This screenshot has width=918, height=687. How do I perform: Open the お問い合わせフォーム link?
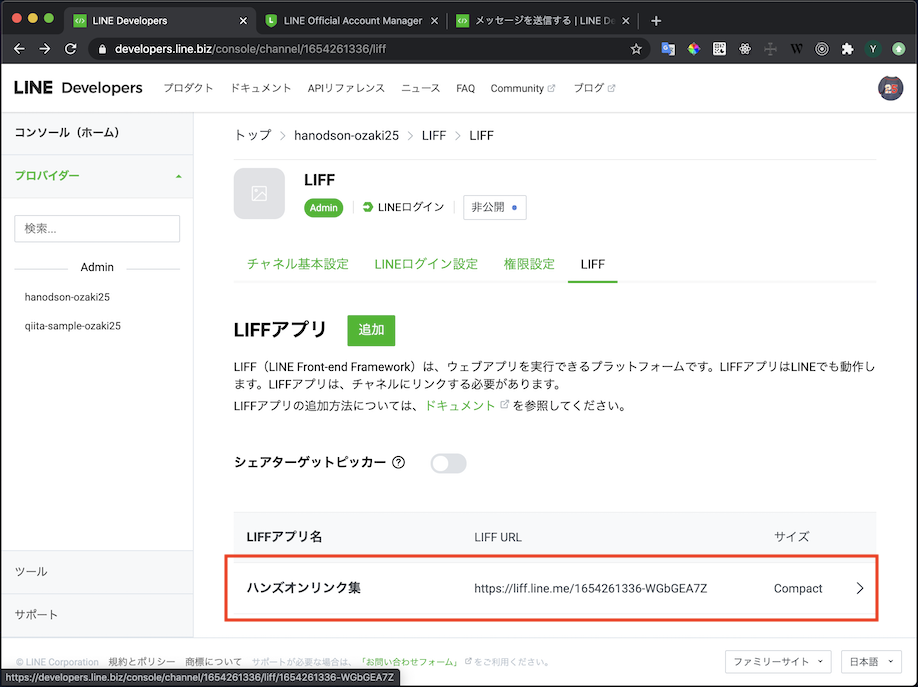(409, 662)
